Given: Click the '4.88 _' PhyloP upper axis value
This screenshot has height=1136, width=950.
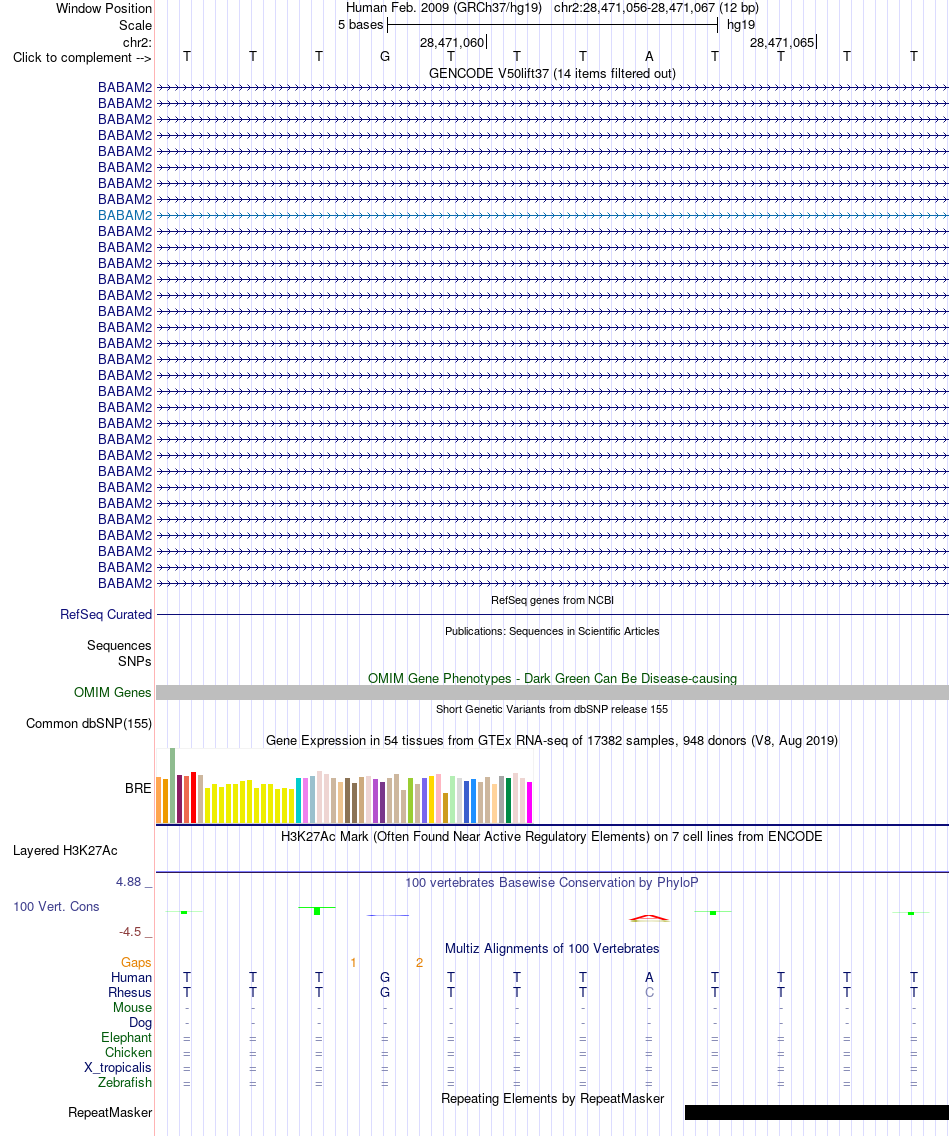Looking at the screenshot, I should click(x=134, y=882).
